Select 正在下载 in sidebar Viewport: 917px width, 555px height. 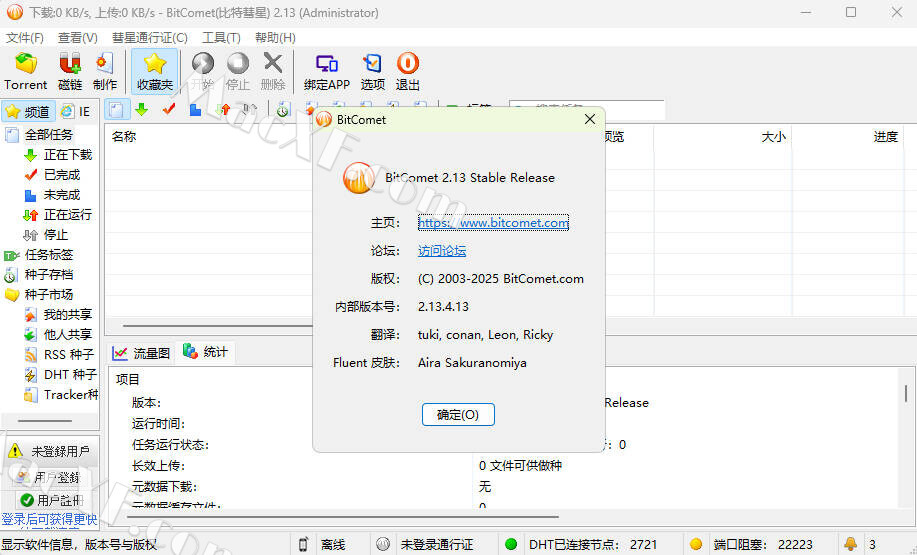coord(68,155)
